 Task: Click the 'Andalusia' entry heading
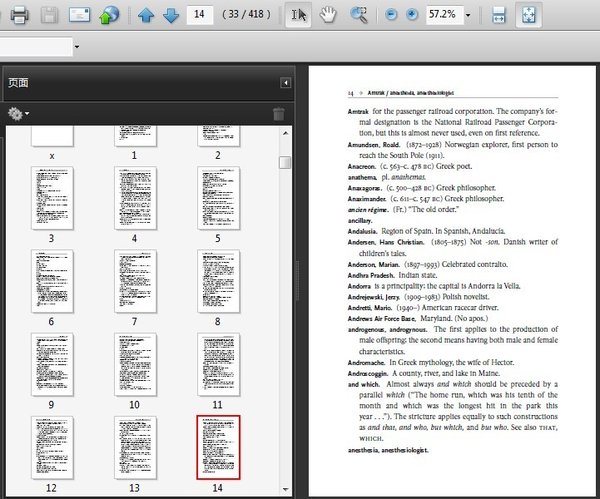pyautogui.click(x=362, y=231)
